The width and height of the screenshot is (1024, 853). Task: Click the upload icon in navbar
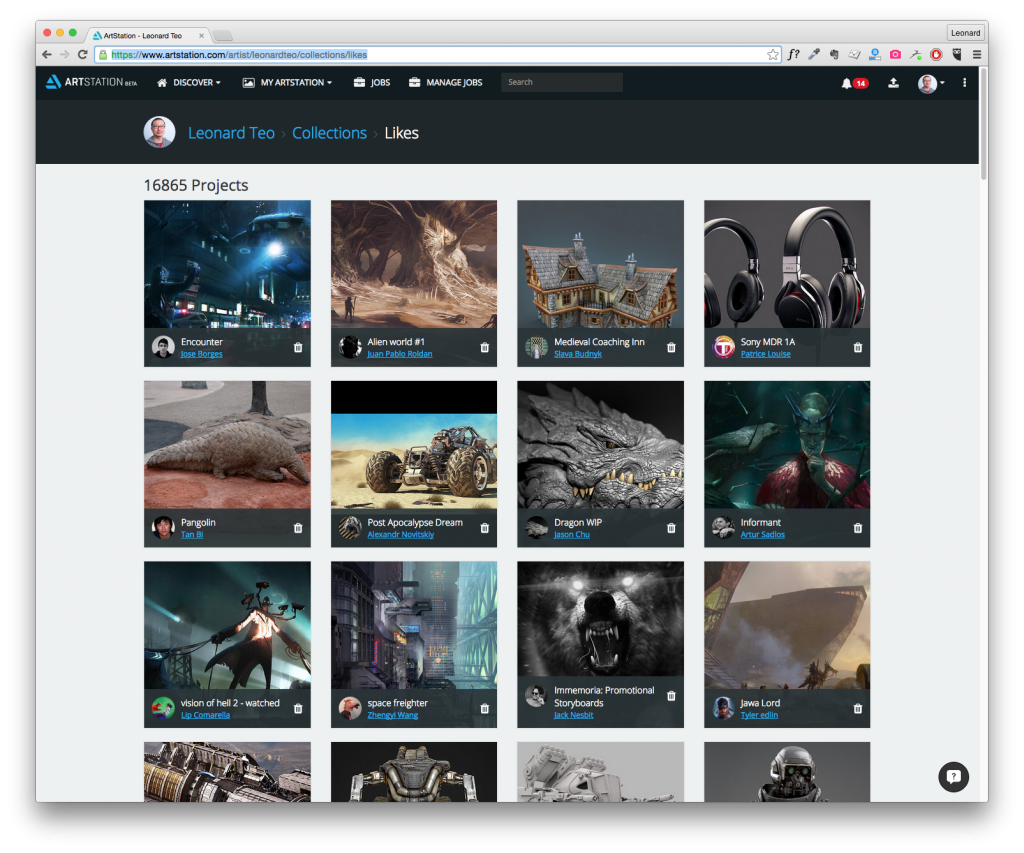(893, 83)
